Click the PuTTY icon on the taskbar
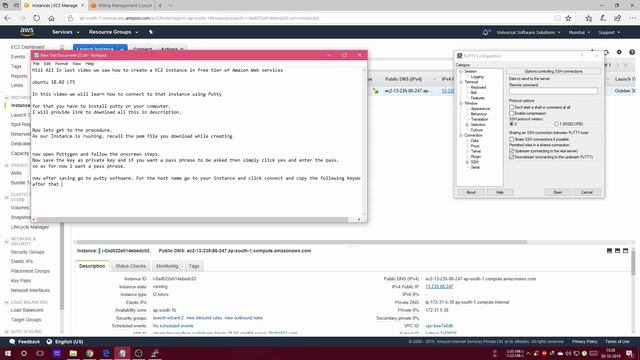Screen dimensions: 640x360 155,353
